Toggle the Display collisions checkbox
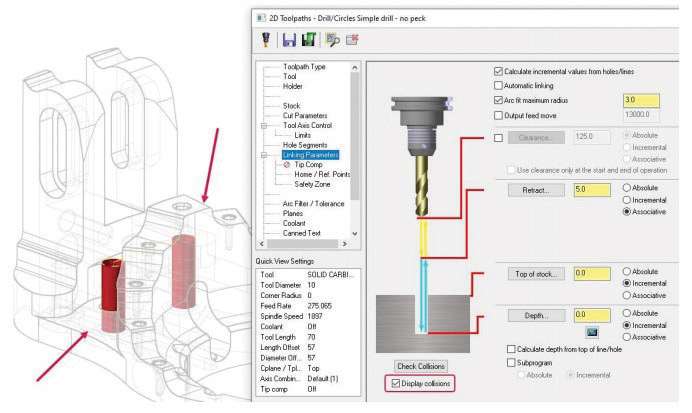This screenshot has width=692, height=413. pos(396,383)
